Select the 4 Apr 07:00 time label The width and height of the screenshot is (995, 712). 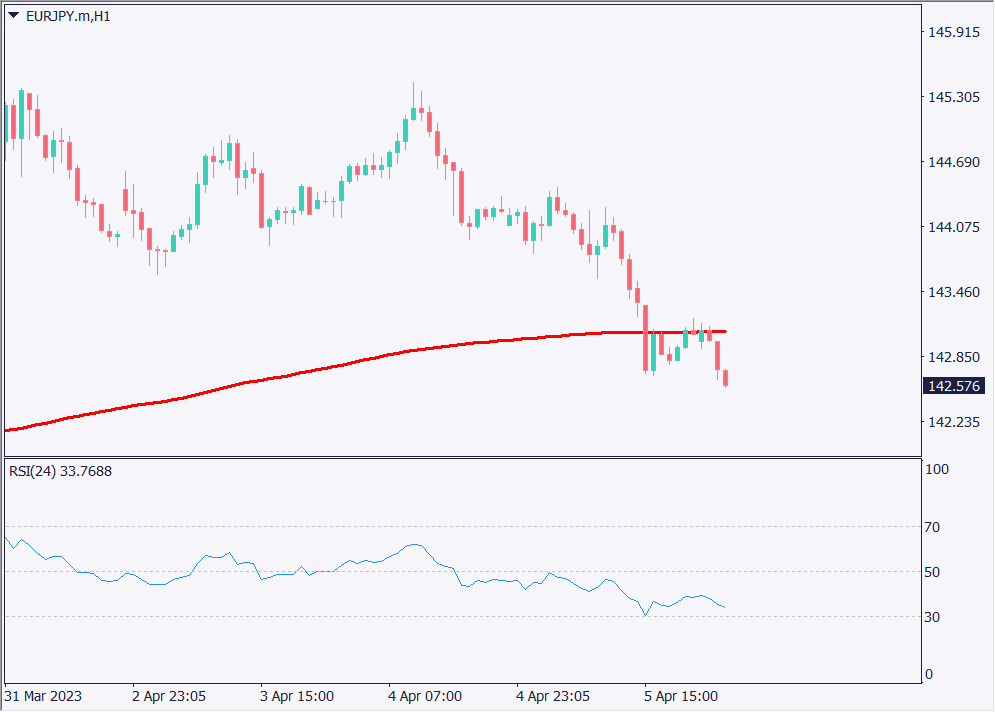click(x=425, y=695)
